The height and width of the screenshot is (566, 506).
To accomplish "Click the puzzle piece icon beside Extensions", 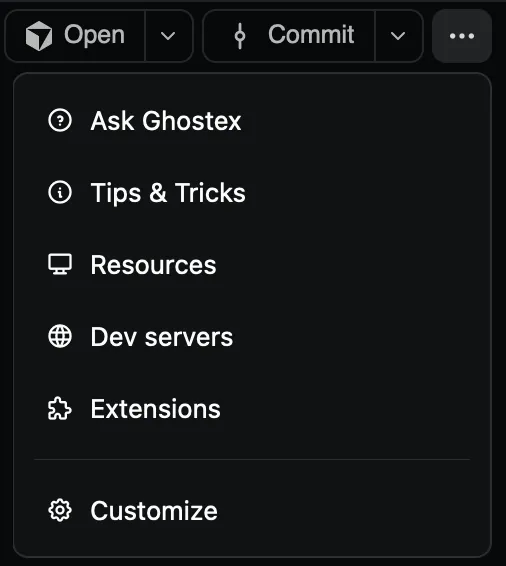I will (x=60, y=409).
